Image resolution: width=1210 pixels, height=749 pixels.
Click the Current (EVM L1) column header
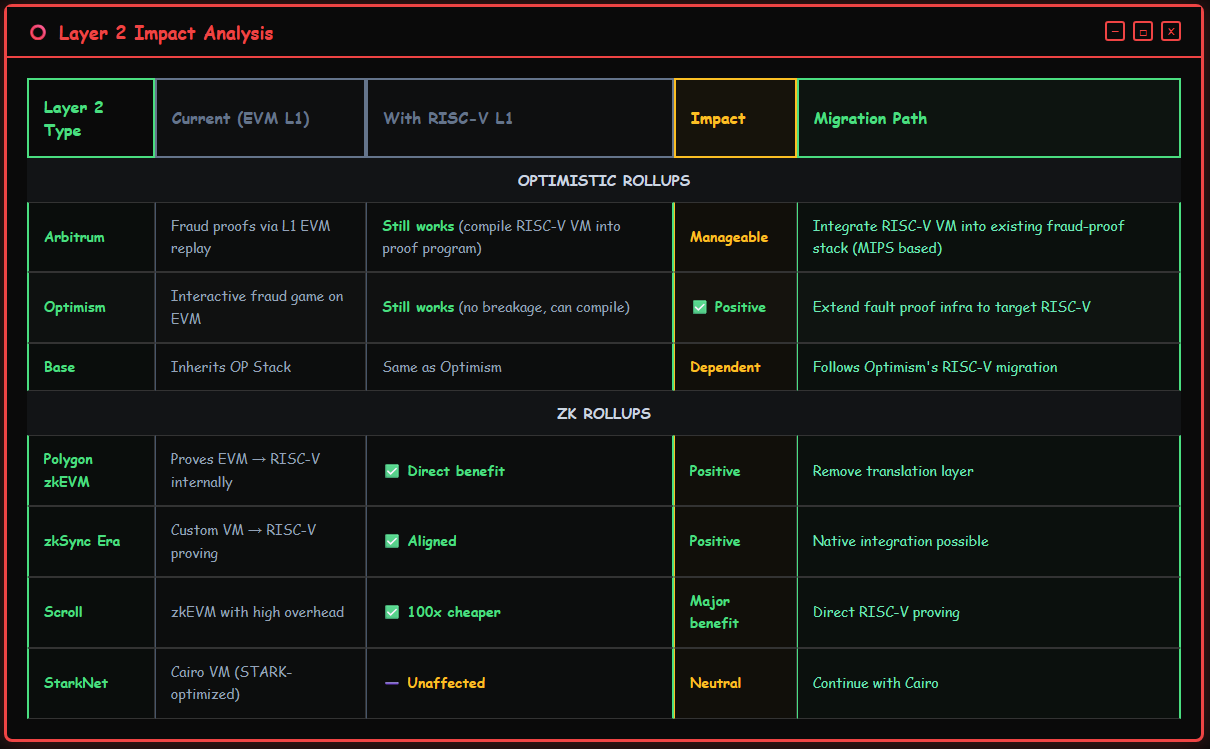(x=261, y=118)
